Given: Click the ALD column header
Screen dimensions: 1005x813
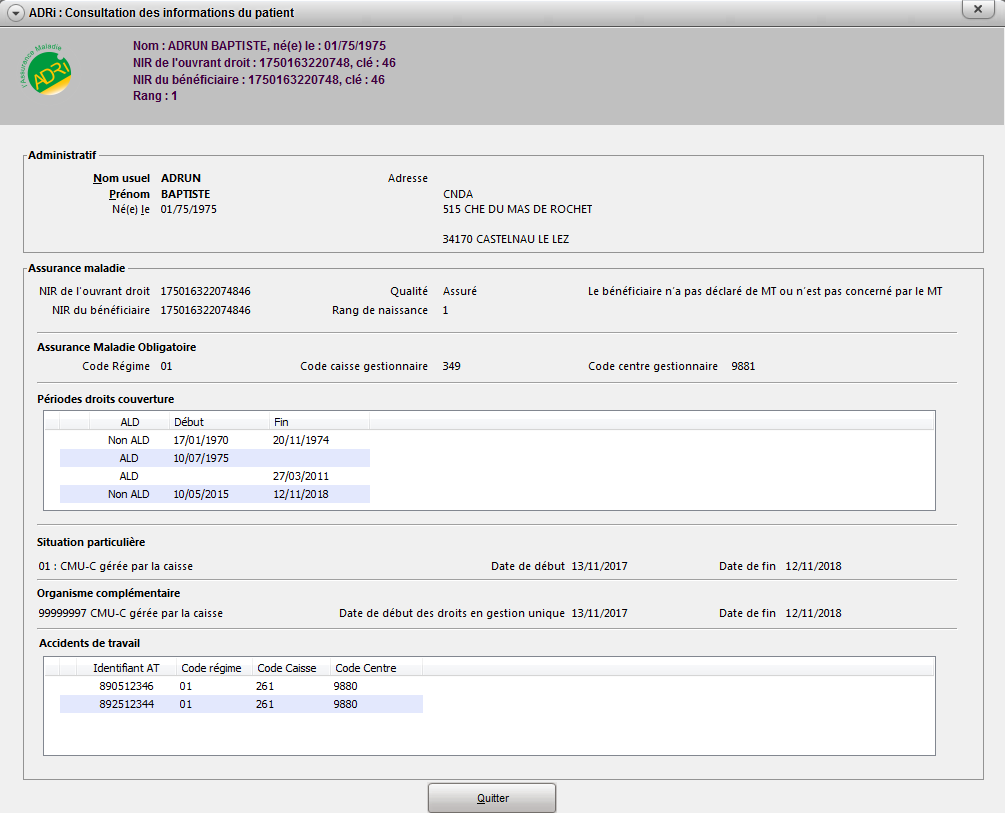Looking at the screenshot, I should 130,422.
